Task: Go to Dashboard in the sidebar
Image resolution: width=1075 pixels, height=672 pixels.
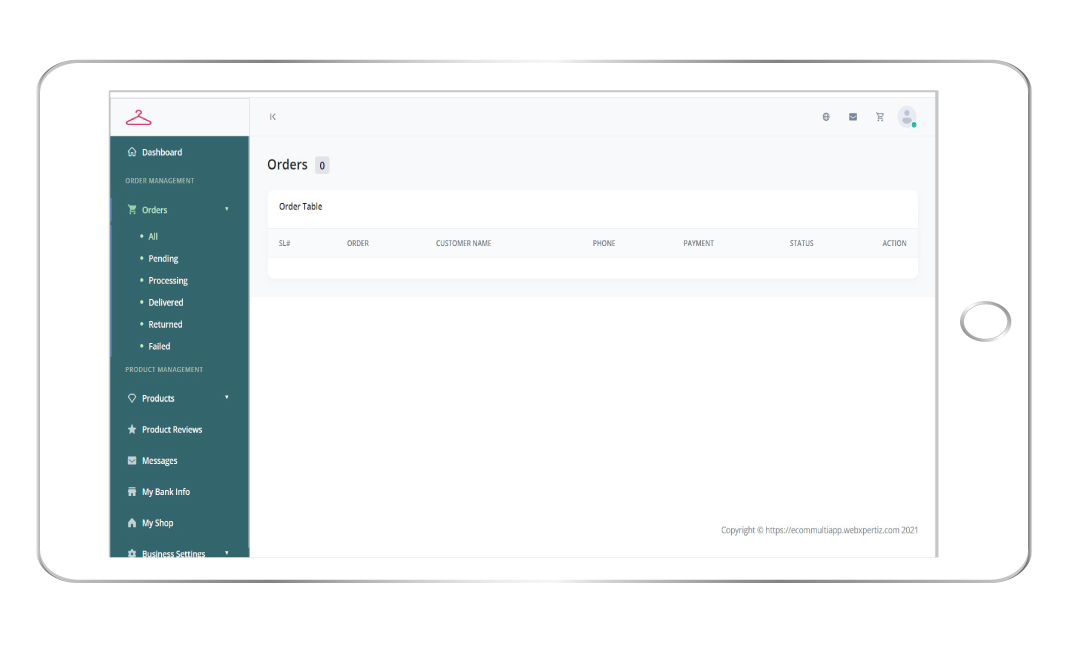Action: click(161, 153)
